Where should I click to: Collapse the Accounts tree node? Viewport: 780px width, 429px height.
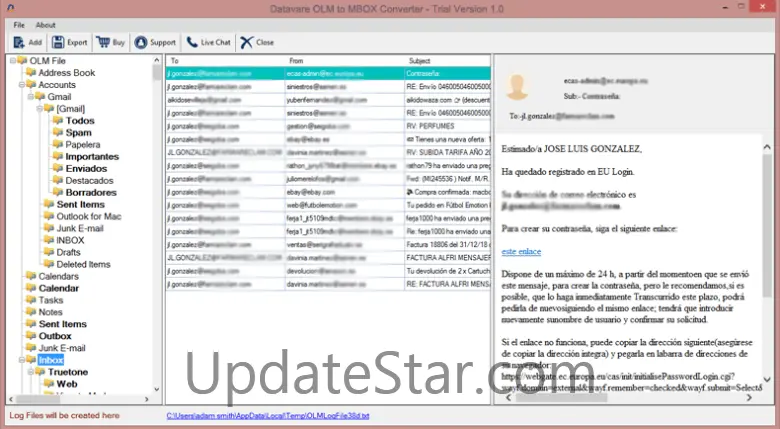click(x=21, y=85)
